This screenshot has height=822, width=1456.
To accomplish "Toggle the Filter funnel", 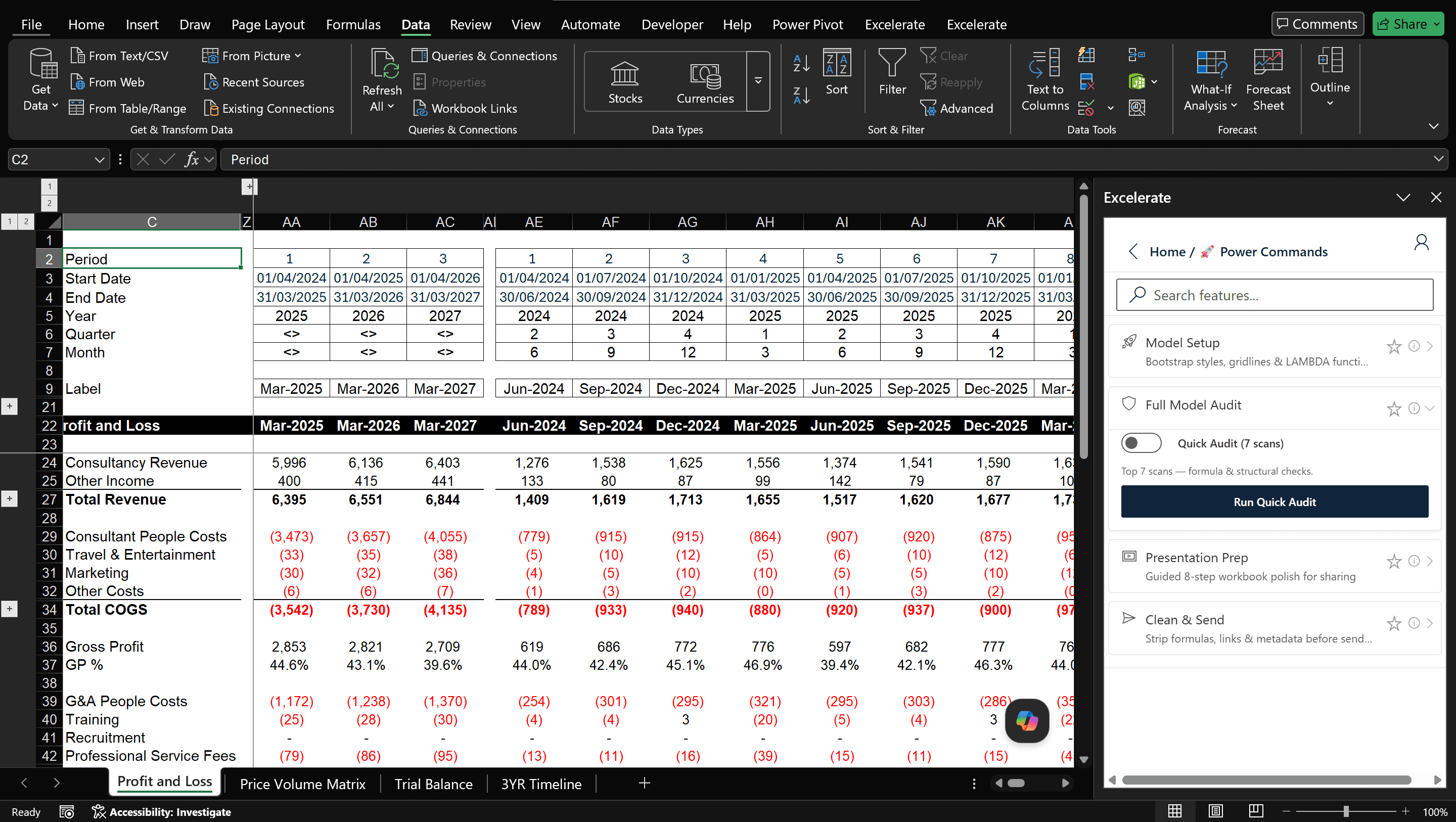I will pyautogui.click(x=892, y=72).
